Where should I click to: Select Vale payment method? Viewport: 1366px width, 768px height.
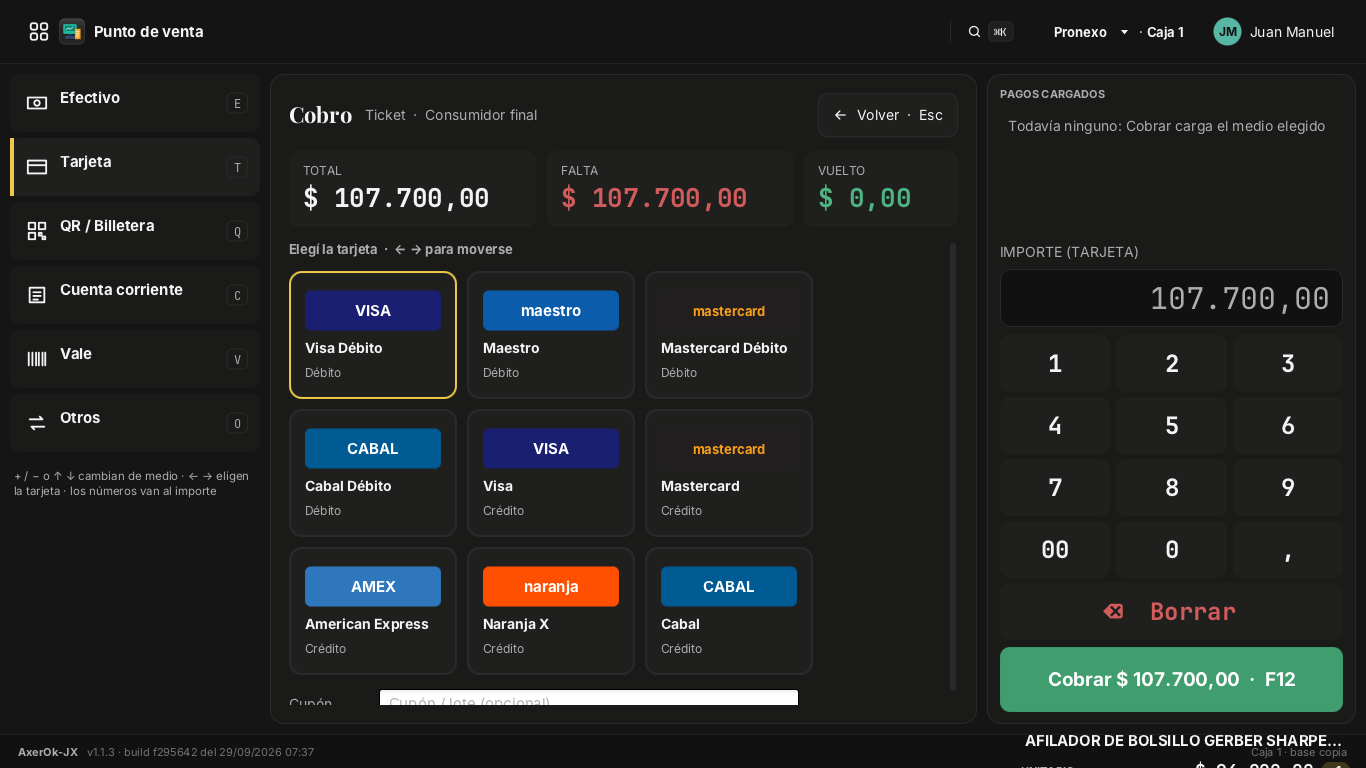click(135, 359)
